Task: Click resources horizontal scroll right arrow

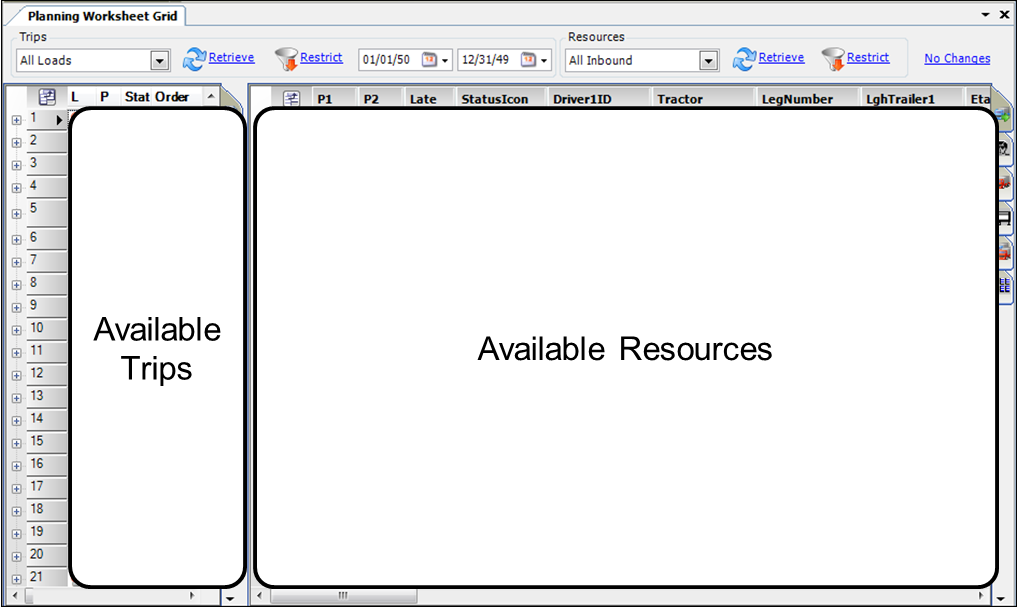Action: (x=980, y=595)
